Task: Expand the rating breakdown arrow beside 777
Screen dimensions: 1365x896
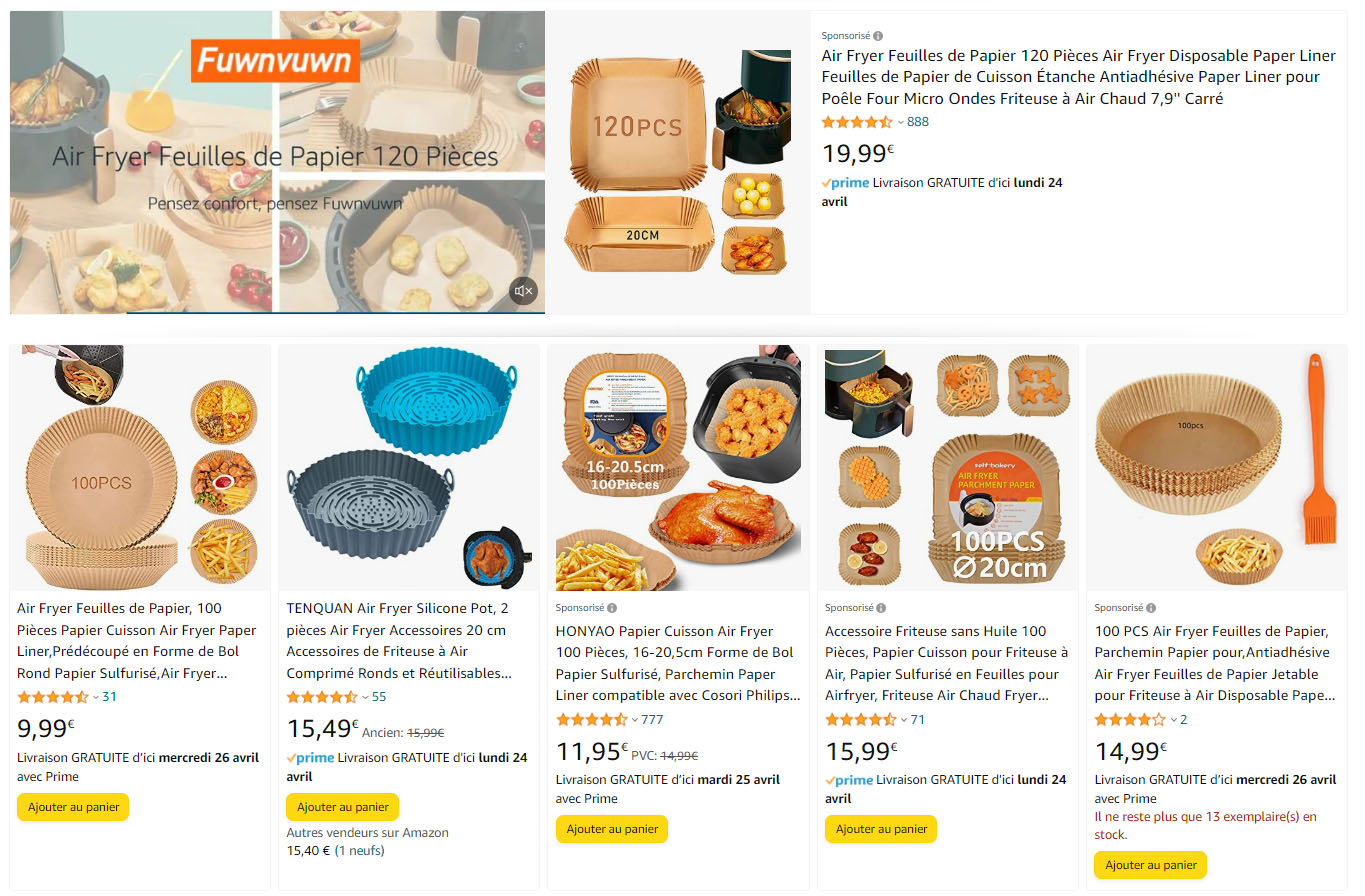Action: pyautogui.click(x=635, y=720)
